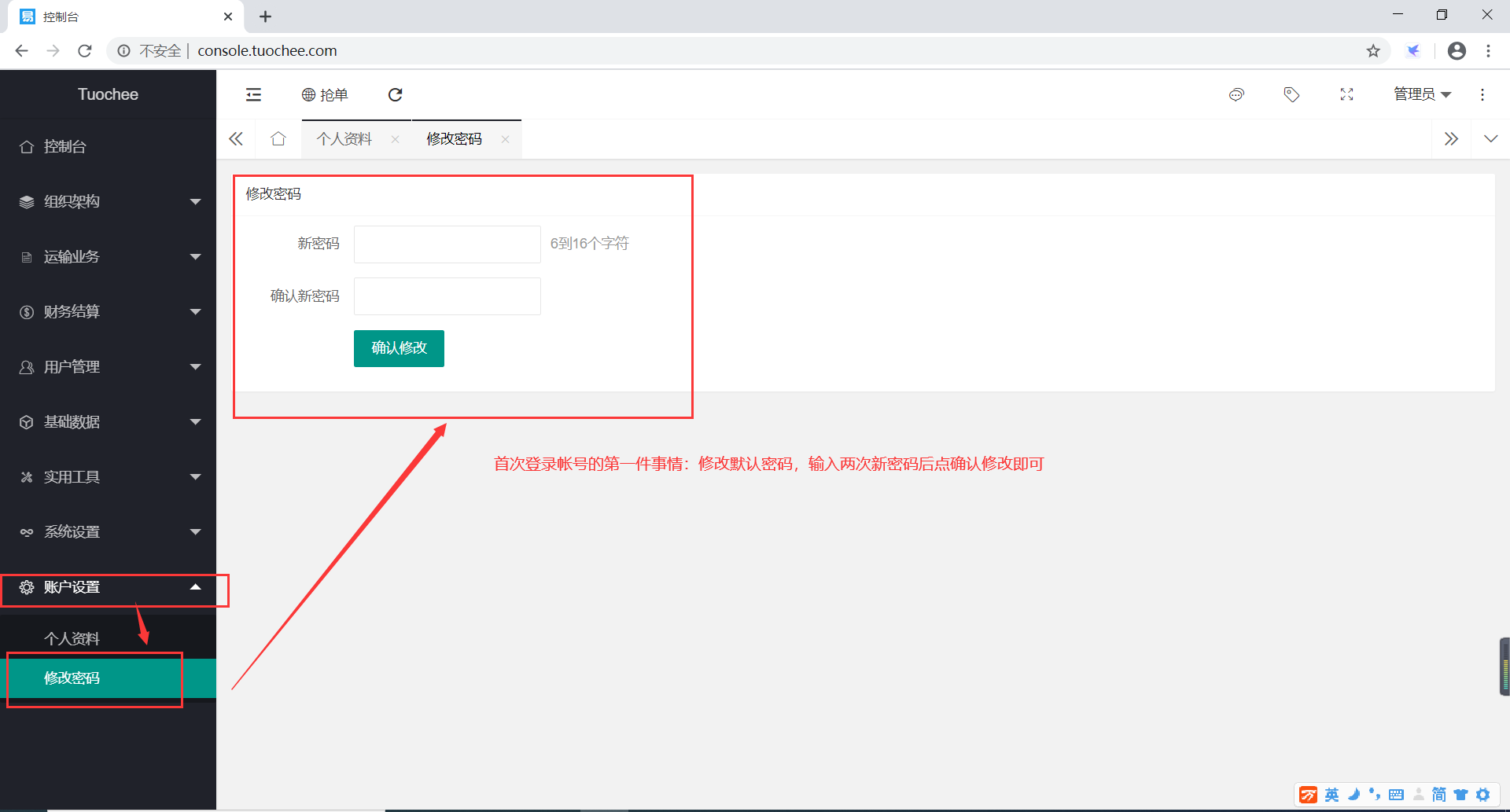The image size is (1510, 812).
Task: Click the Sogou input method logo
Action: [x=1308, y=795]
